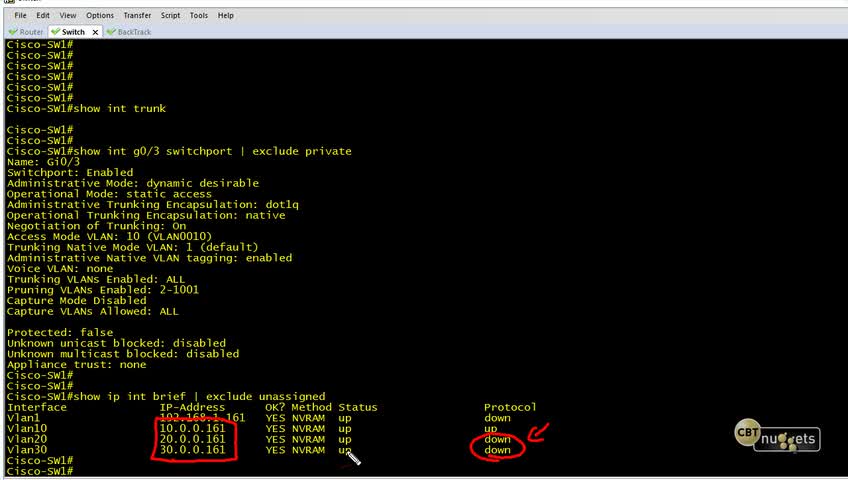Click 'Unknown unicast blocked: disabled' line
This screenshot has width=848, height=480.
[116, 343]
